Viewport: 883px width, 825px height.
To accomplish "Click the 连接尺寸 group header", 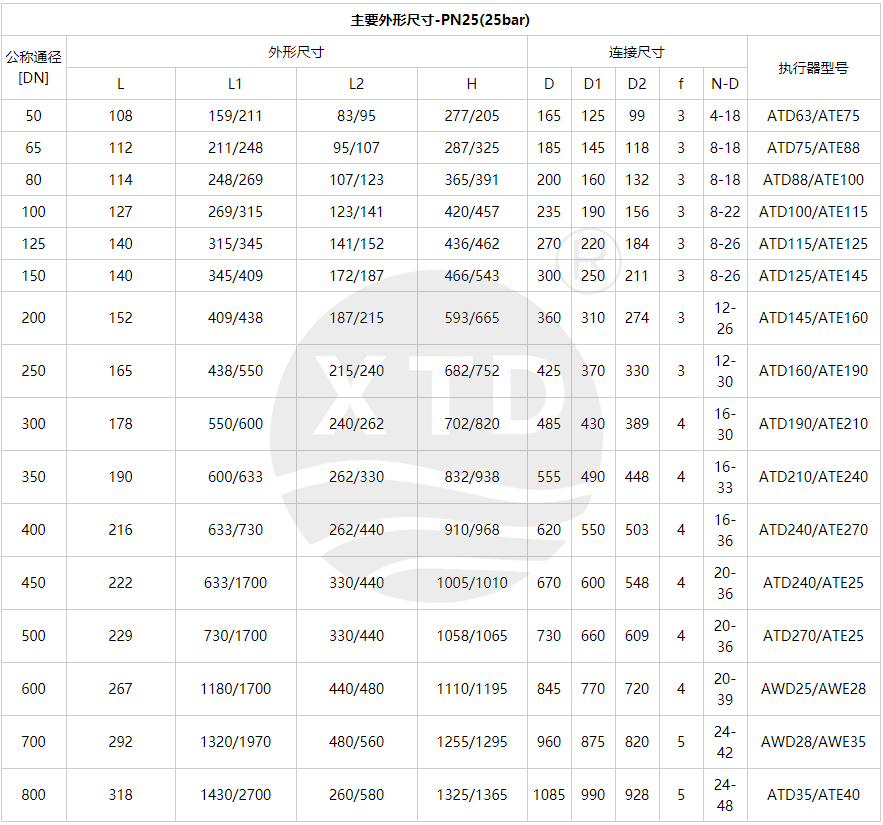I will (x=637, y=52).
